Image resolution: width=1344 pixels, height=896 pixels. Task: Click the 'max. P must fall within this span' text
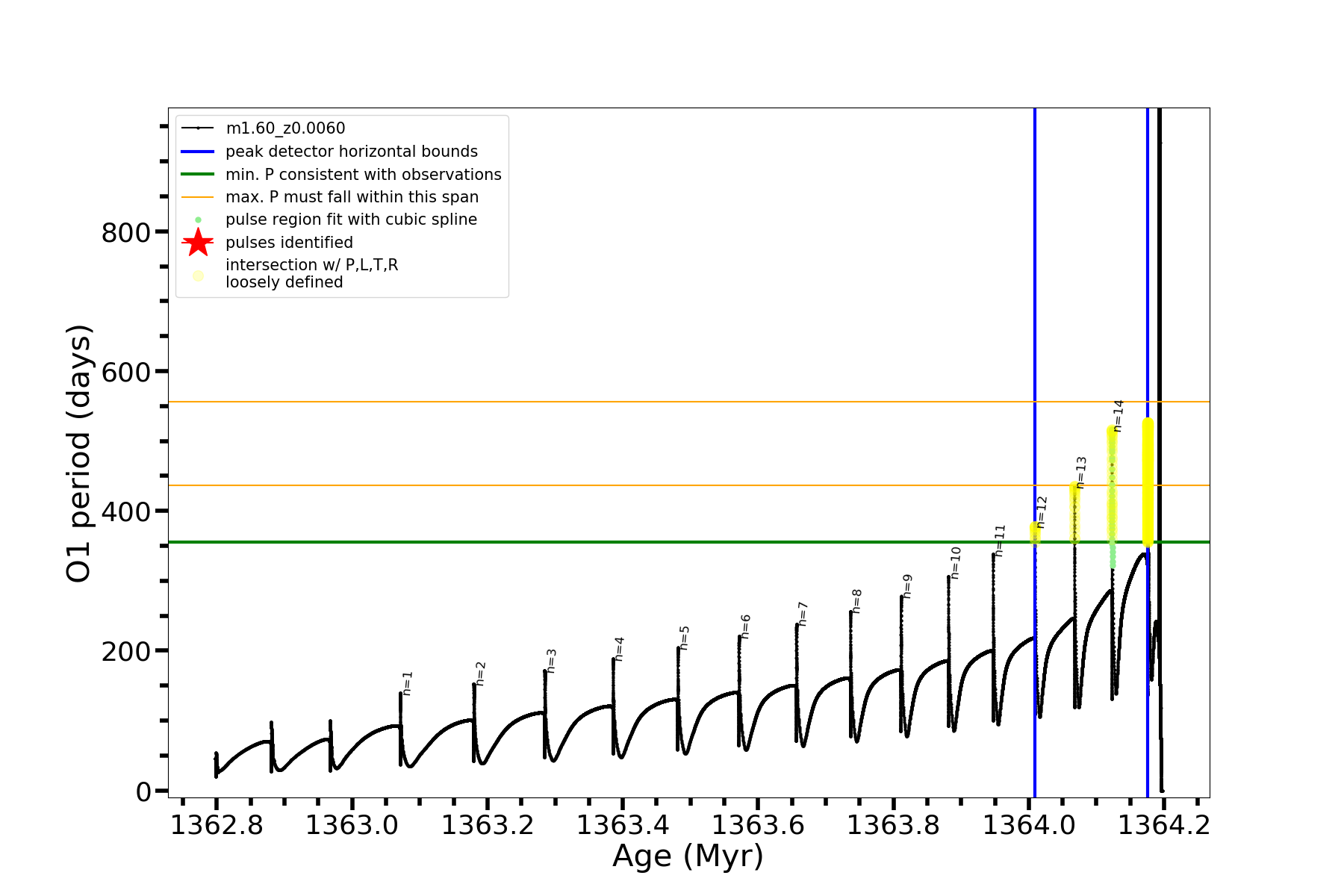(x=352, y=197)
